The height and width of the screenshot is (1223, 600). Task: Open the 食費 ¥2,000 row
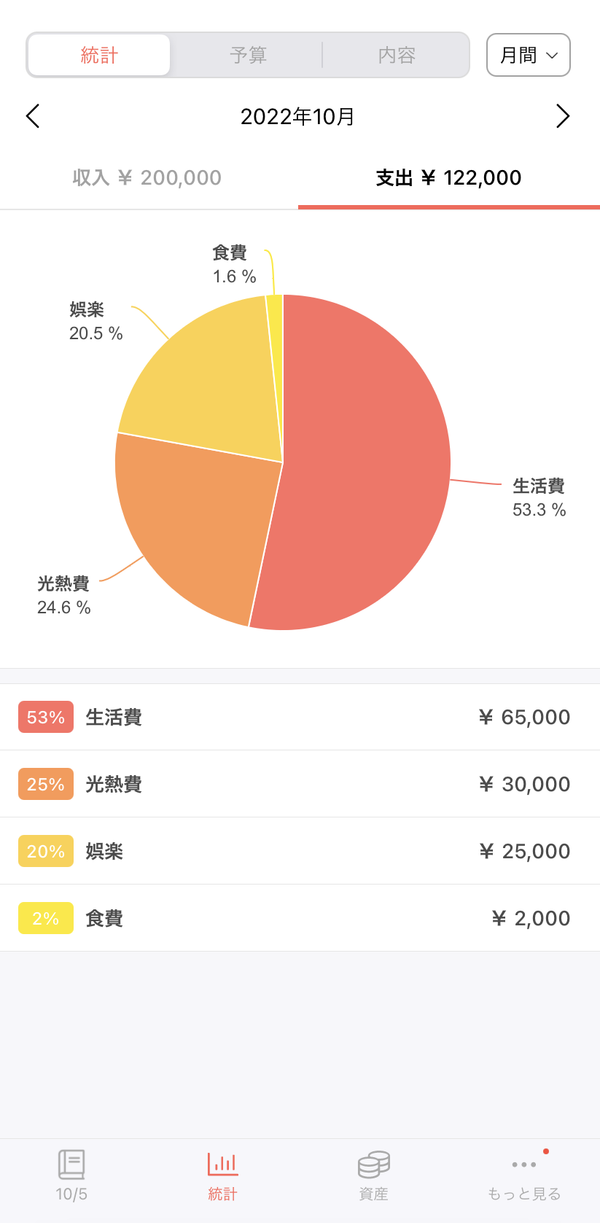tap(300, 918)
